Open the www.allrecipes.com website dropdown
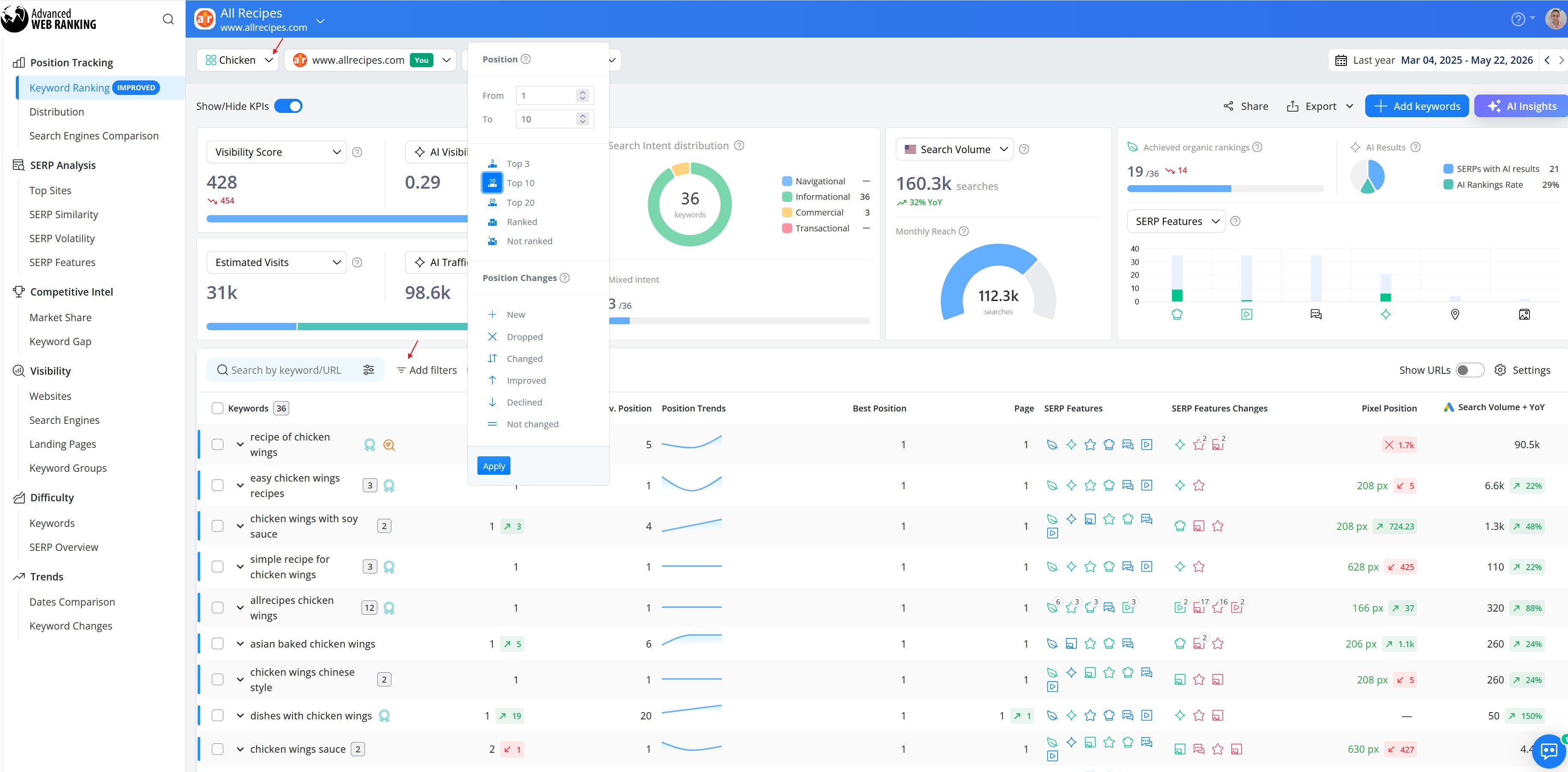 pyautogui.click(x=370, y=60)
